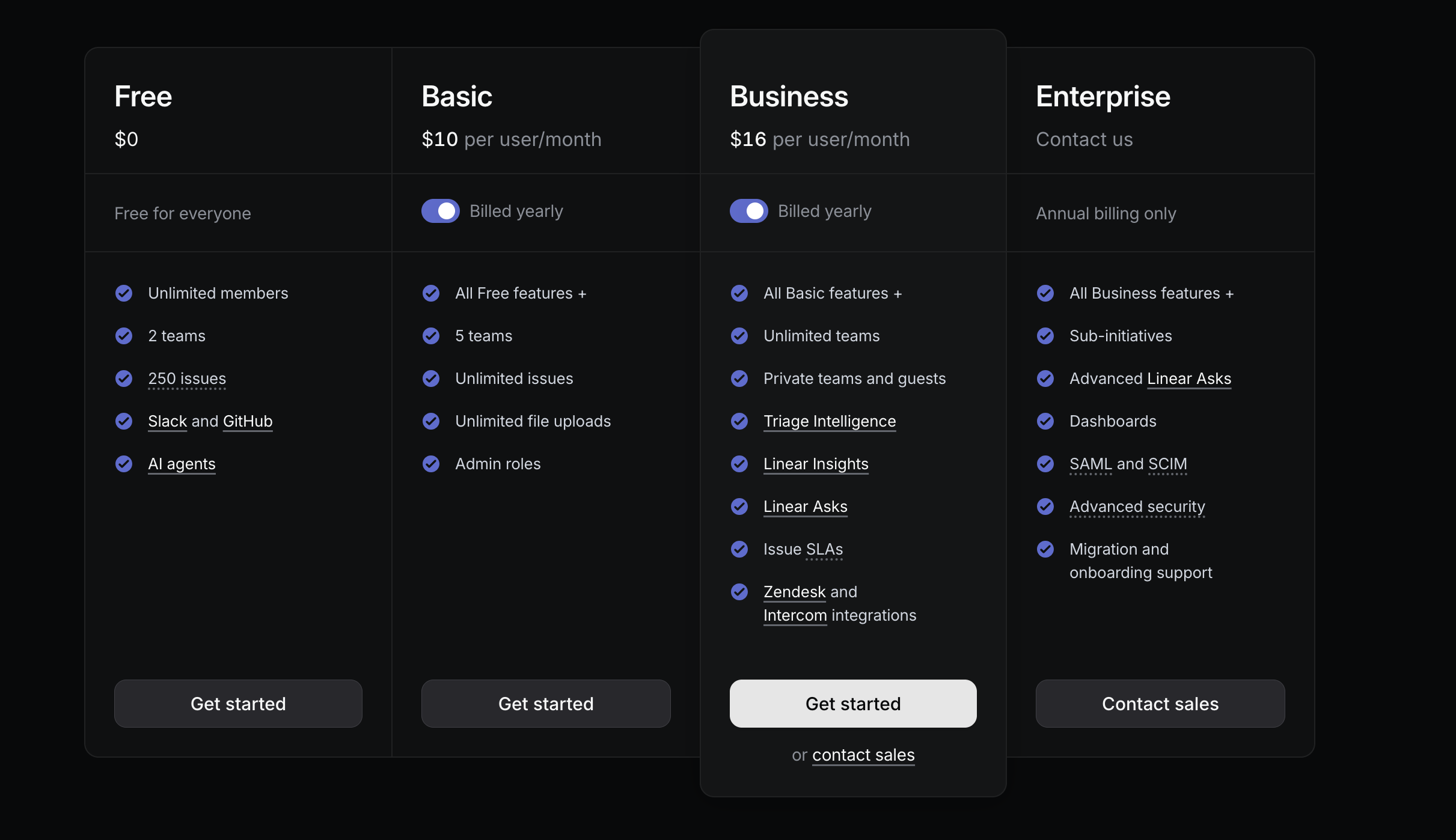Open the Slack integration link

(x=168, y=421)
